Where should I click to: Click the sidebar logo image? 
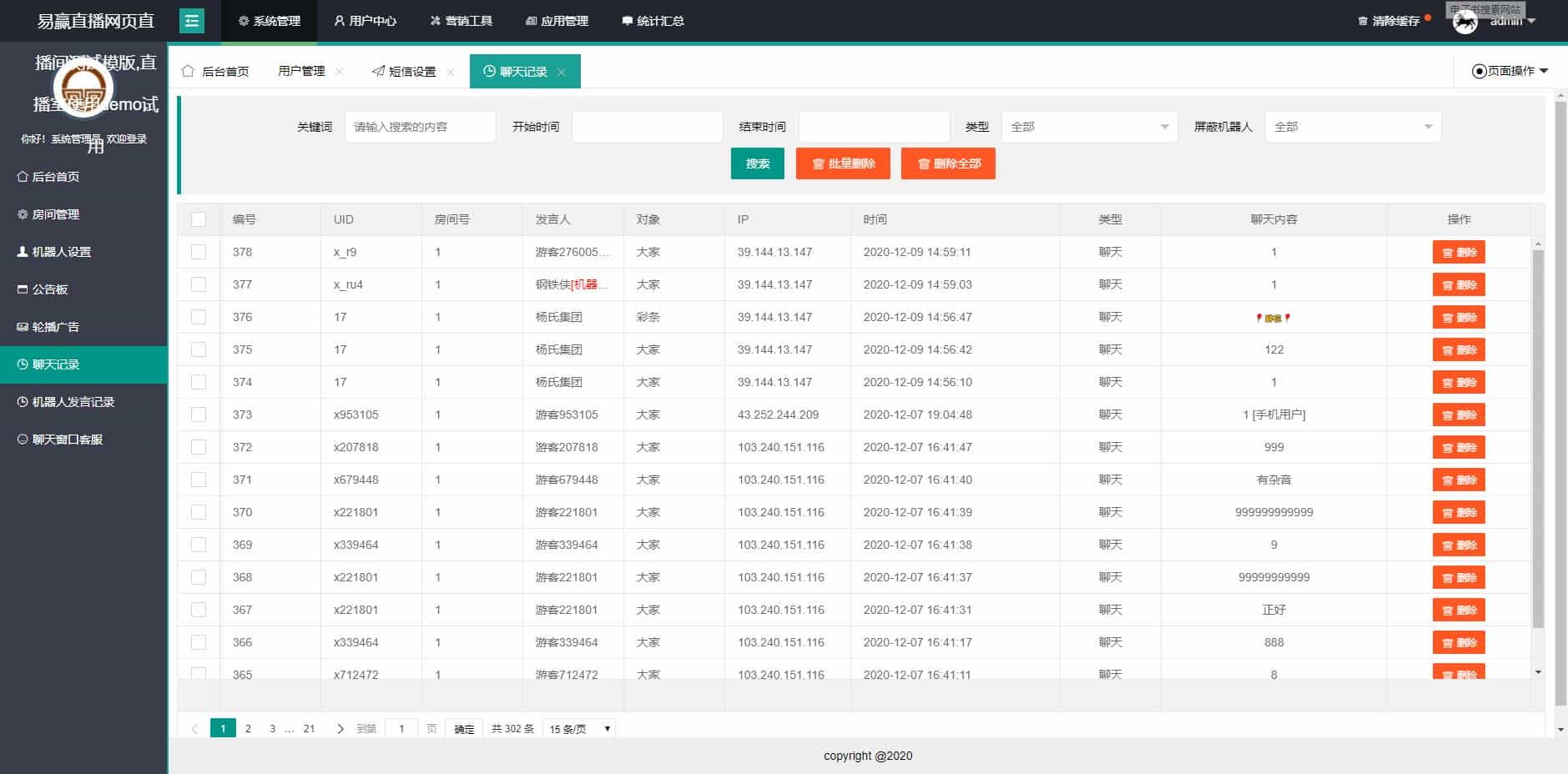[84, 87]
